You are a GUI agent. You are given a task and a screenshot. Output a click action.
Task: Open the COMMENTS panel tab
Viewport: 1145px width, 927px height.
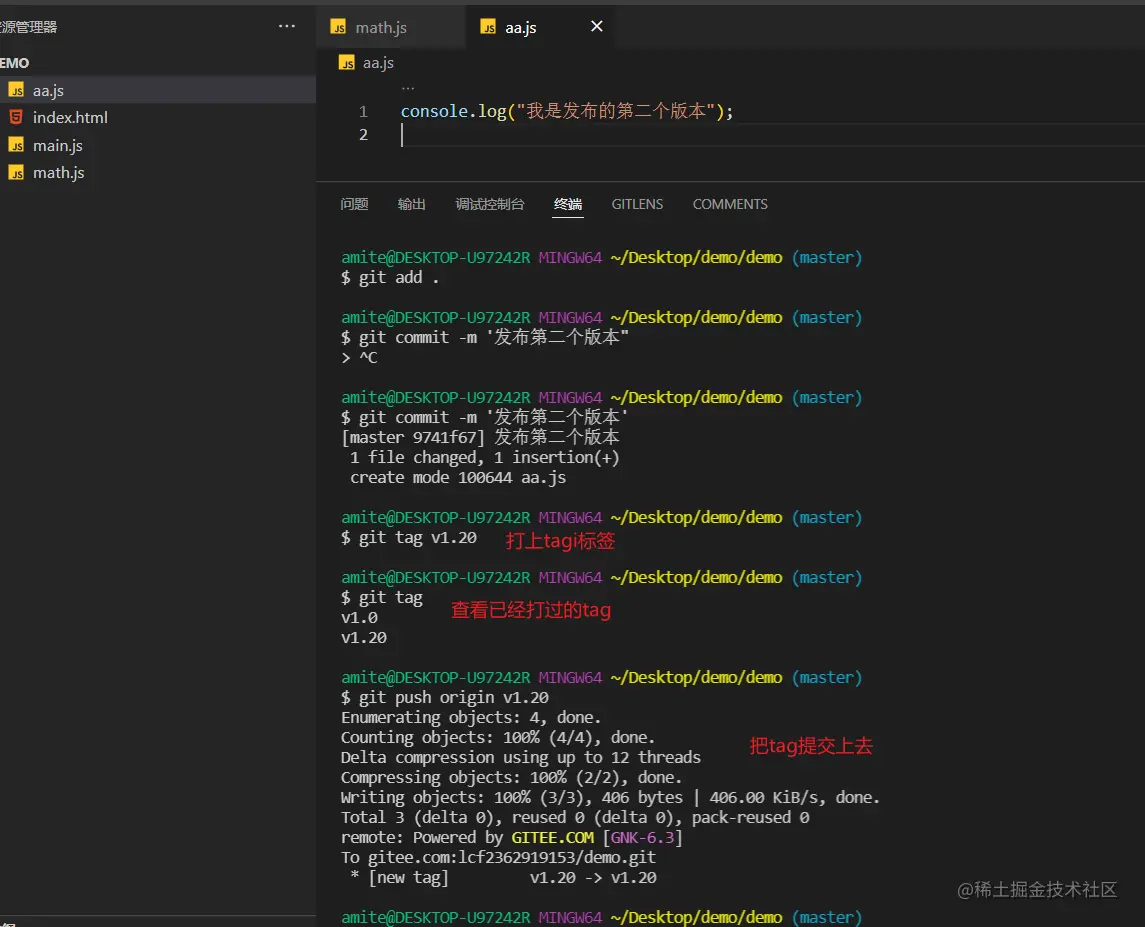[x=729, y=204]
